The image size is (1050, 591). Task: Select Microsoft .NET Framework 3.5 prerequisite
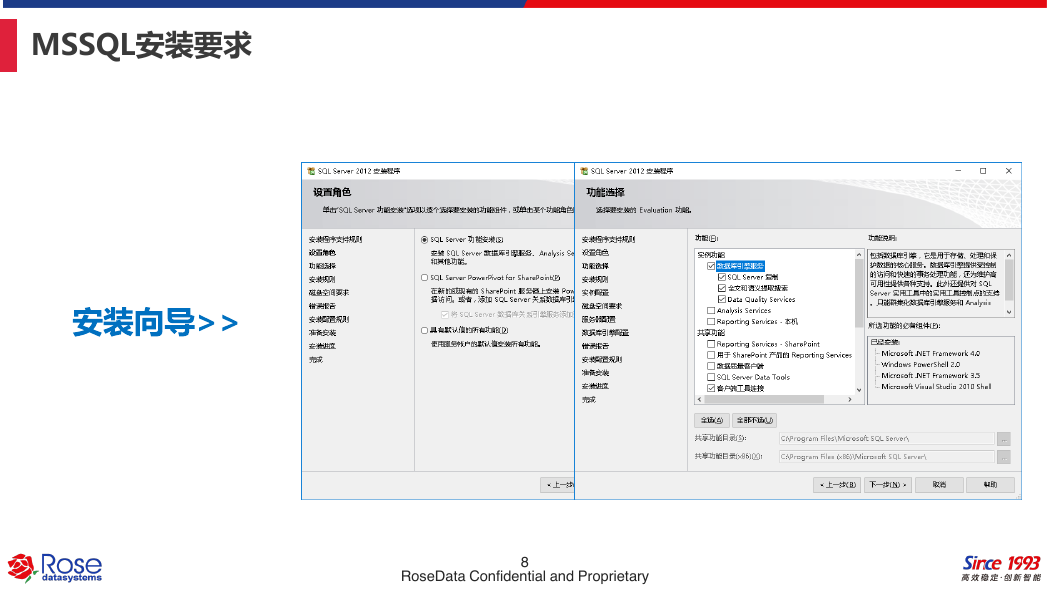930,375
